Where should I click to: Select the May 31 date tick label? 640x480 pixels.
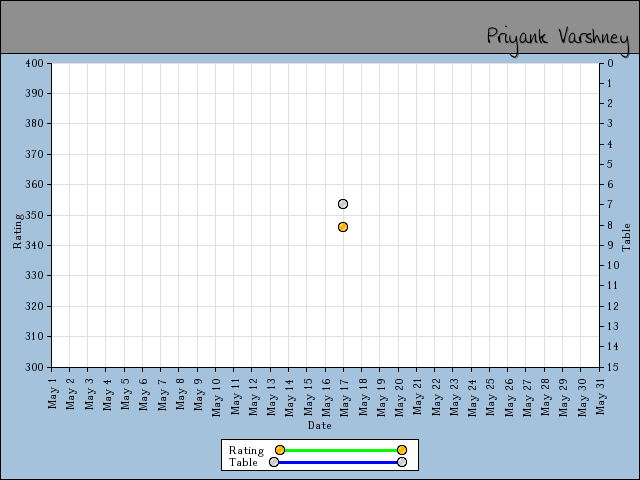[600, 392]
